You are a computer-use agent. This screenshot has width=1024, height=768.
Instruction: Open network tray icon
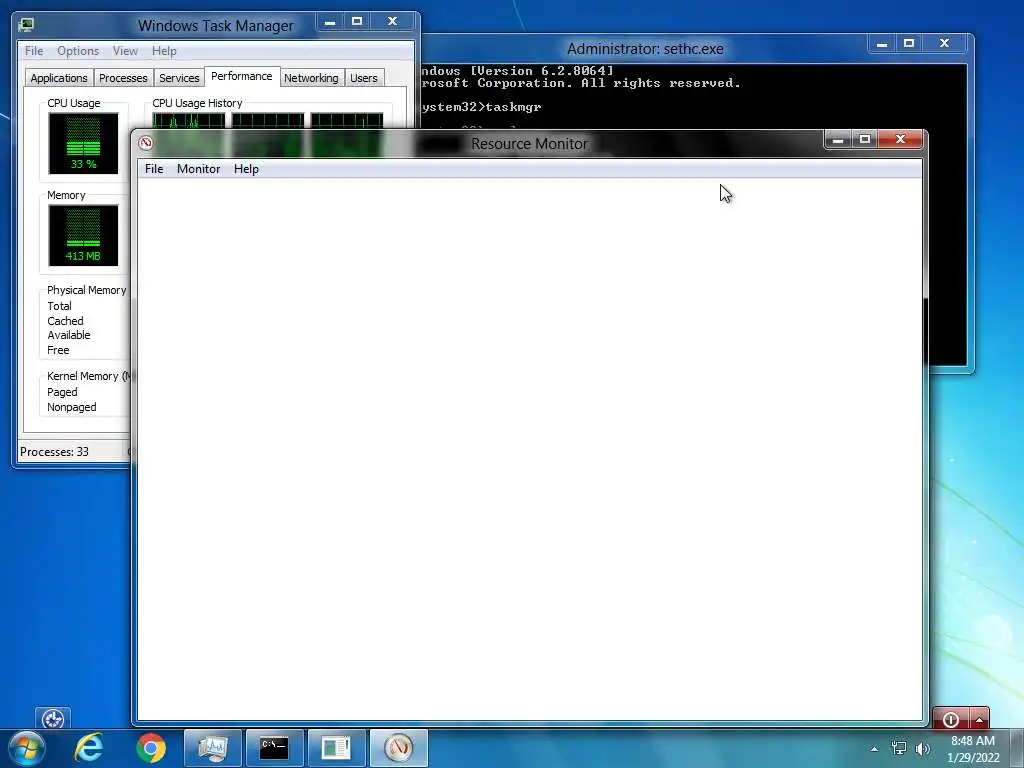pyautogui.click(x=899, y=748)
